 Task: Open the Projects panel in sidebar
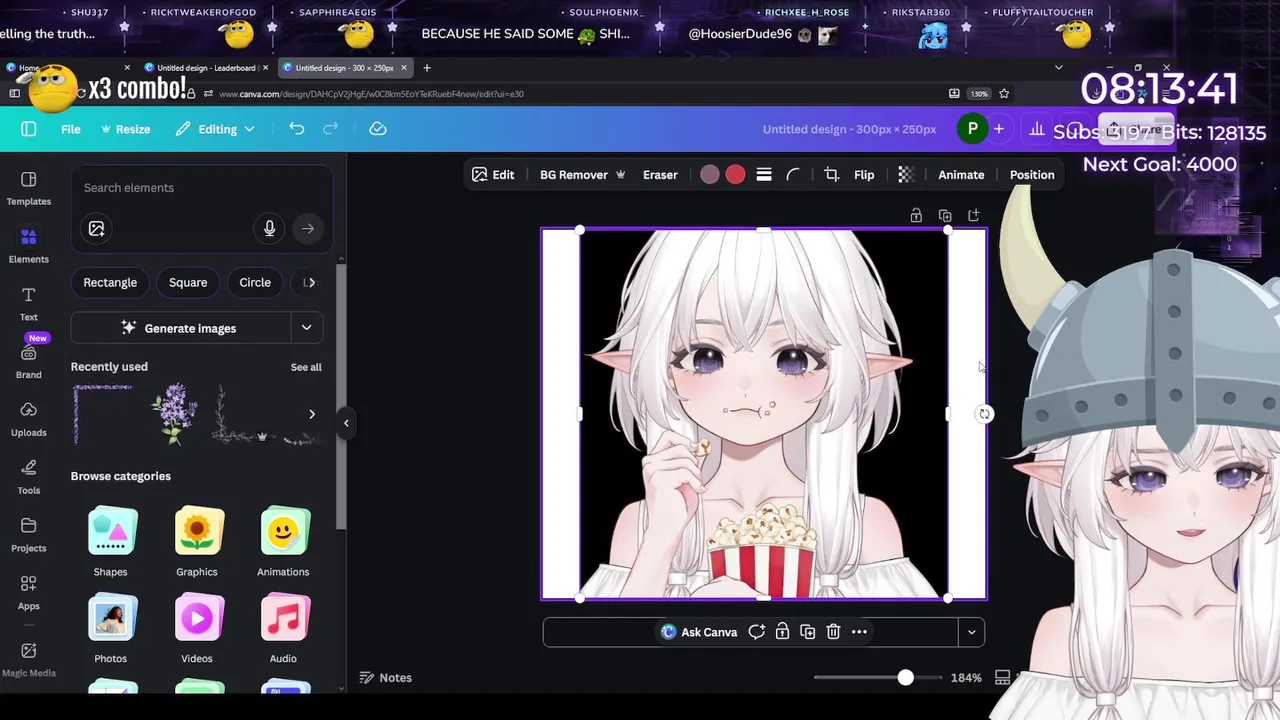(x=28, y=534)
